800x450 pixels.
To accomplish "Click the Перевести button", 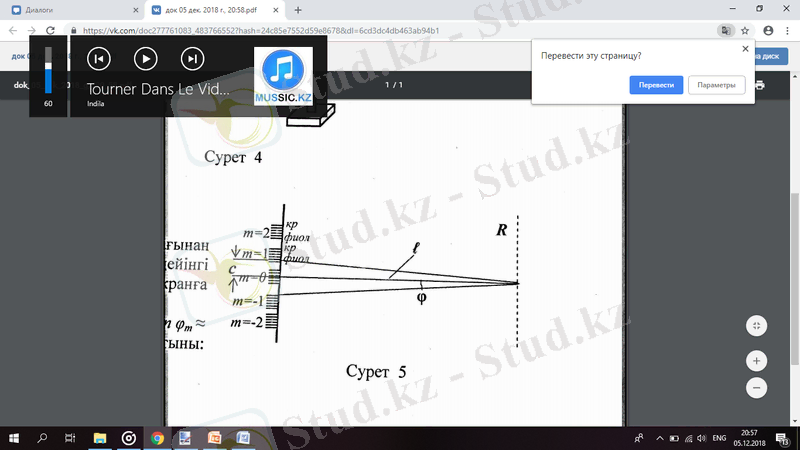I will [x=656, y=85].
